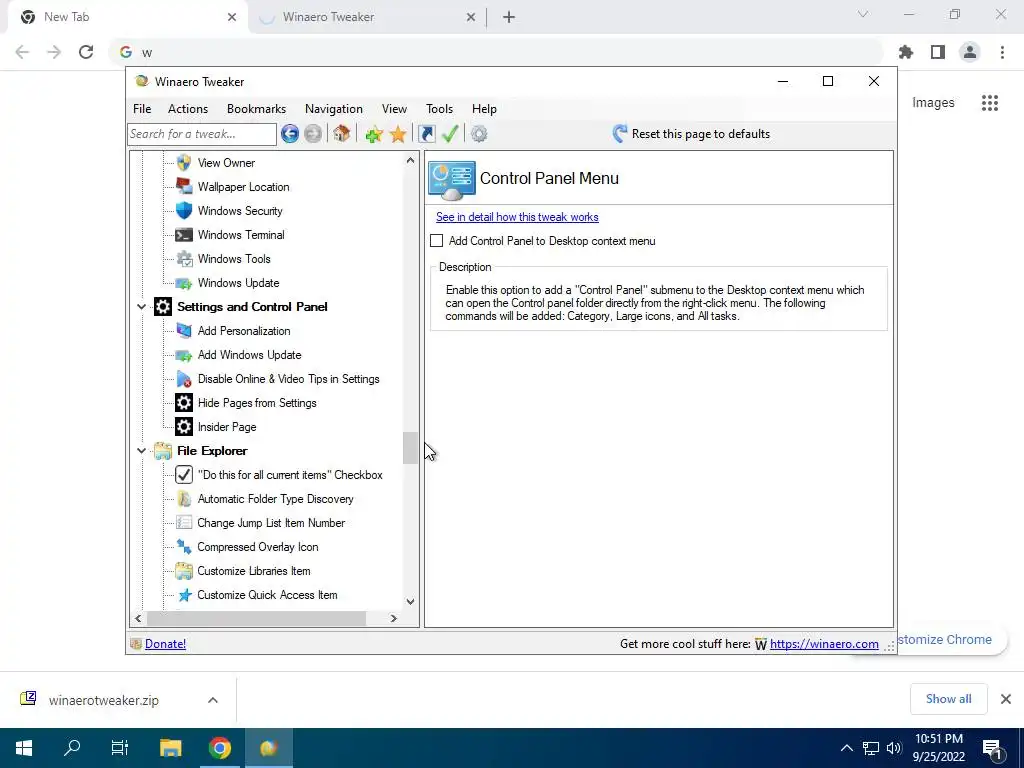
Task: Select Add Windows Update tree item
Action: (x=249, y=355)
